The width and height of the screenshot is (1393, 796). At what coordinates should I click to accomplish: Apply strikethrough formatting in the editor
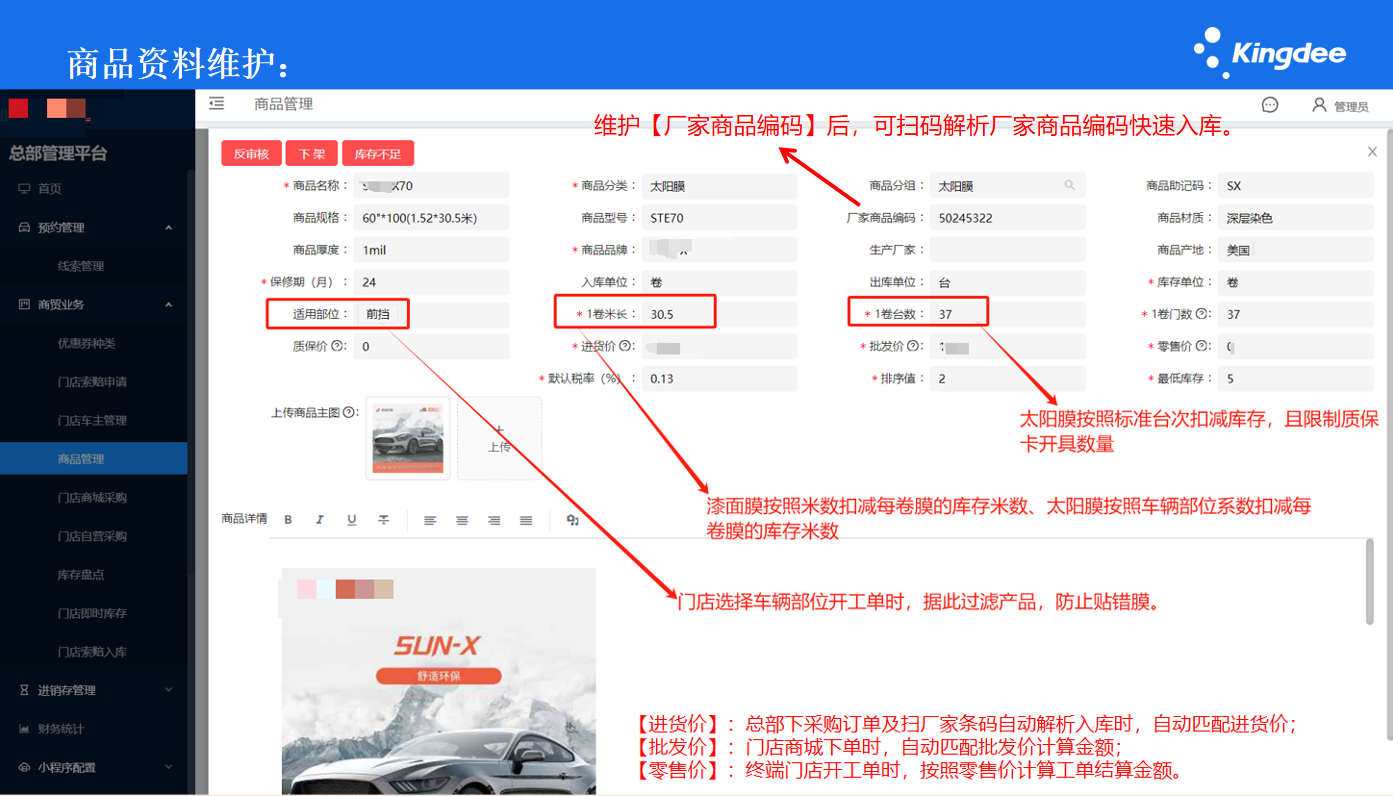click(x=384, y=520)
